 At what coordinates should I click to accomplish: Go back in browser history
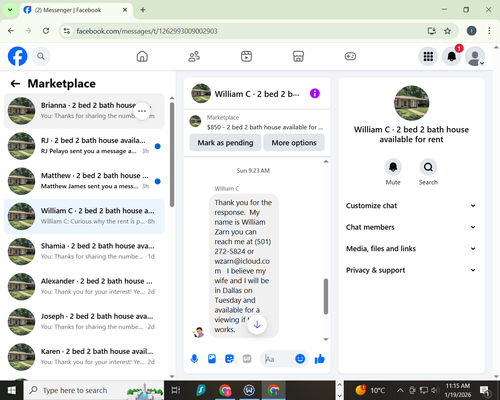coord(11,31)
